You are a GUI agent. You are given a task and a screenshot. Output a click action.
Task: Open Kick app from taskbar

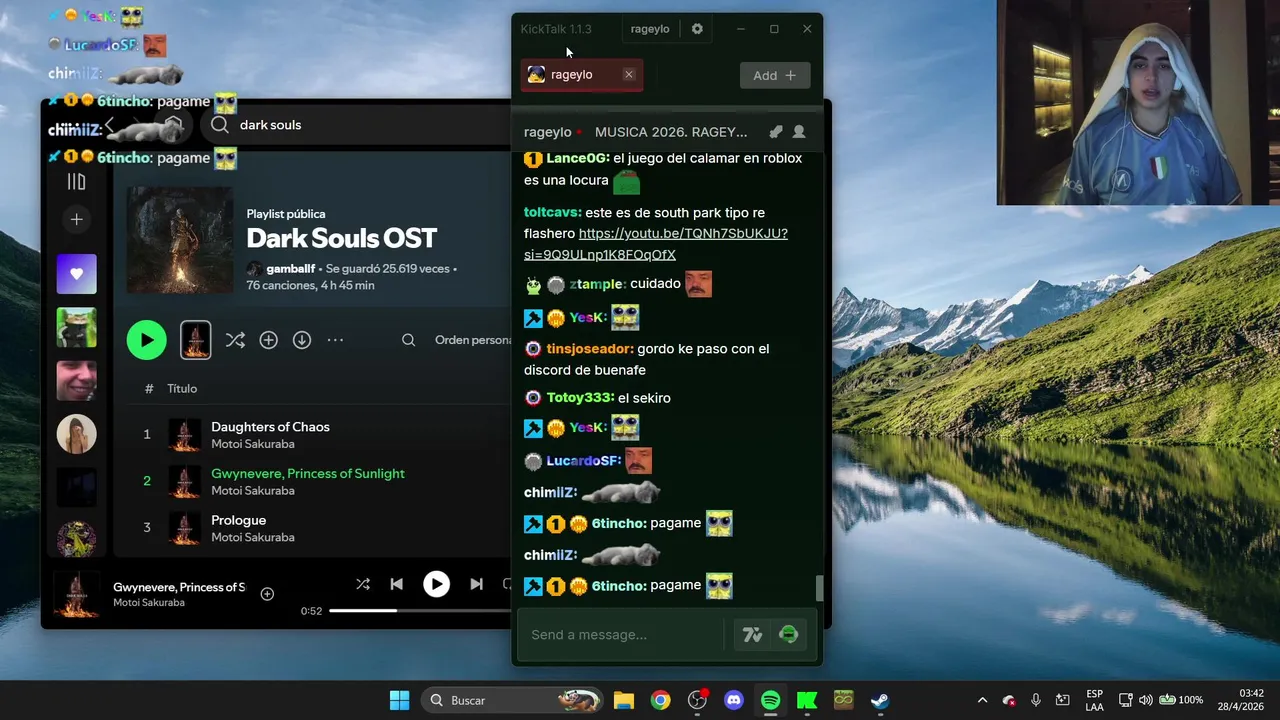pyautogui.click(x=807, y=700)
